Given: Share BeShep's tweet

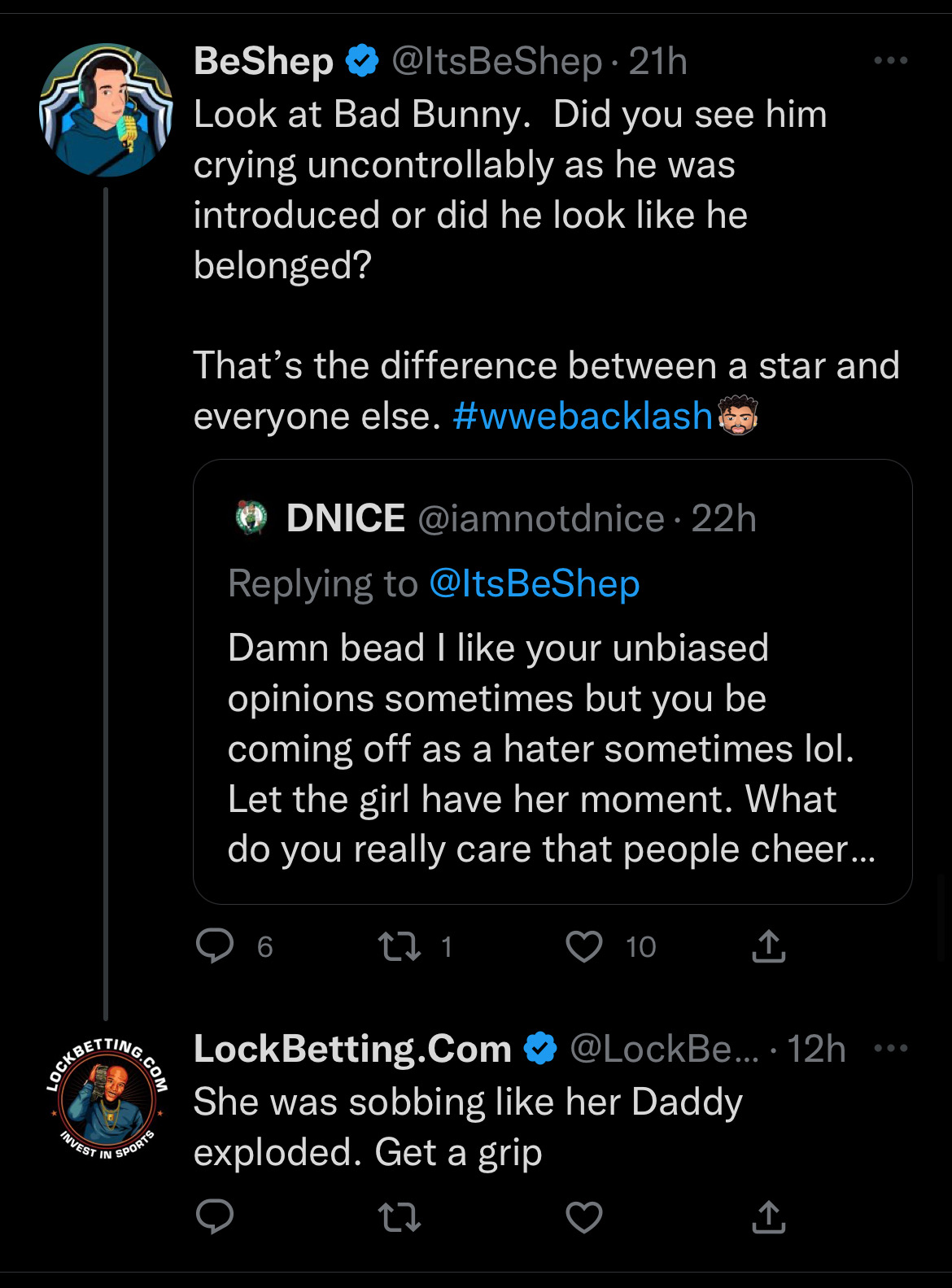Looking at the screenshot, I should (x=768, y=946).
